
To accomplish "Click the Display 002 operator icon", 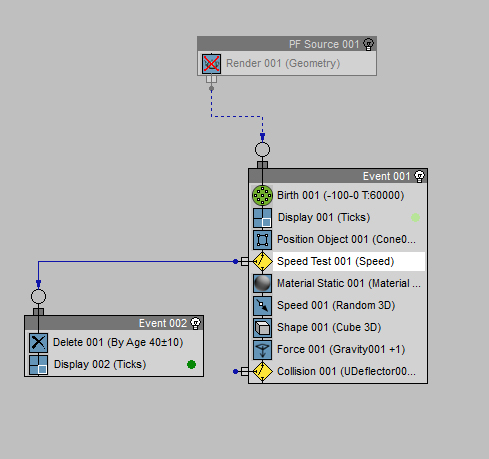I will click(38, 365).
